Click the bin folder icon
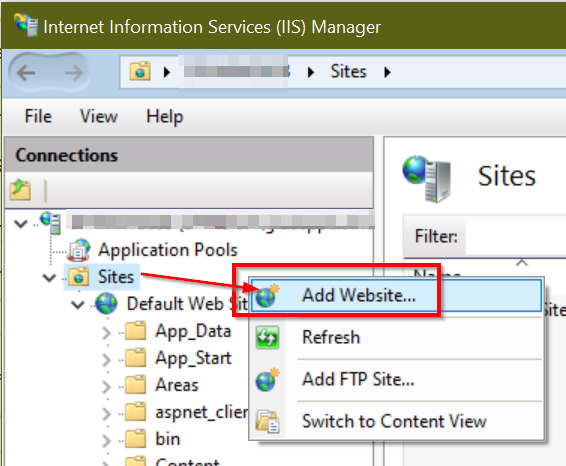The image size is (566, 466). pos(136,438)
